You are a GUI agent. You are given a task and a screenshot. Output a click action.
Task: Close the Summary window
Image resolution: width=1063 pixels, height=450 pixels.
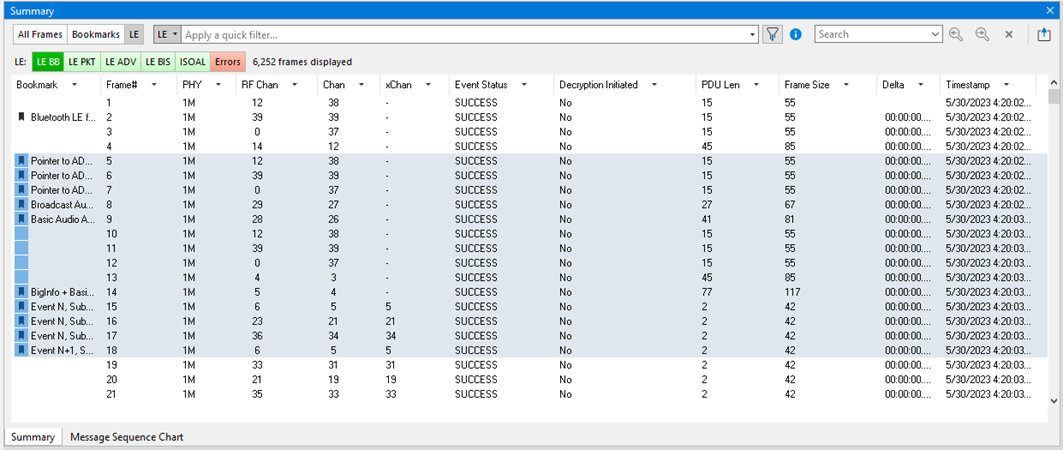1052,10
